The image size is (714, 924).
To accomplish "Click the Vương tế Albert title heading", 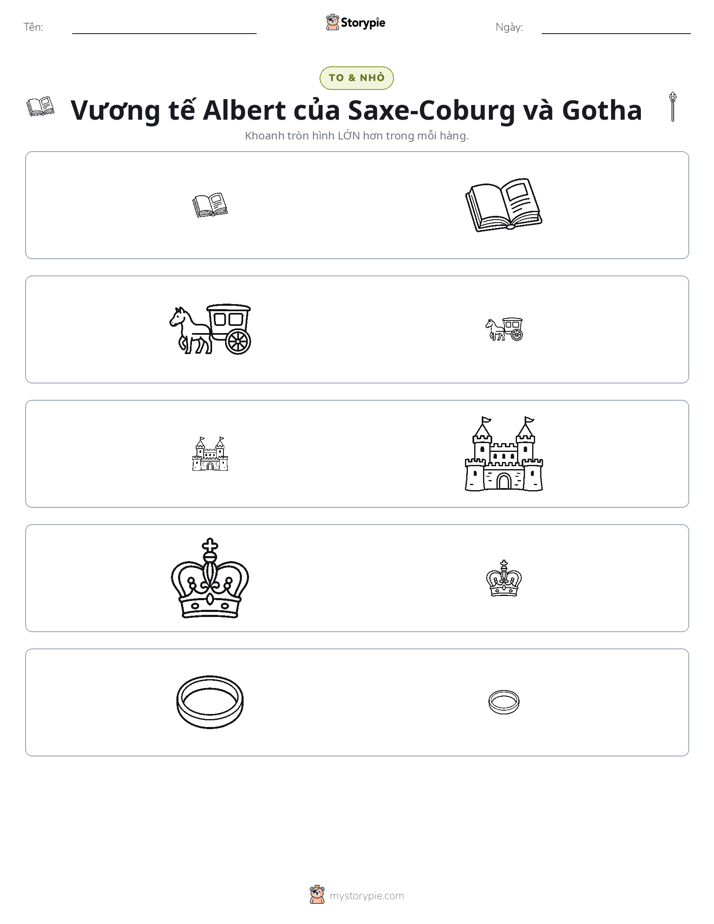I will pos(356,110).
